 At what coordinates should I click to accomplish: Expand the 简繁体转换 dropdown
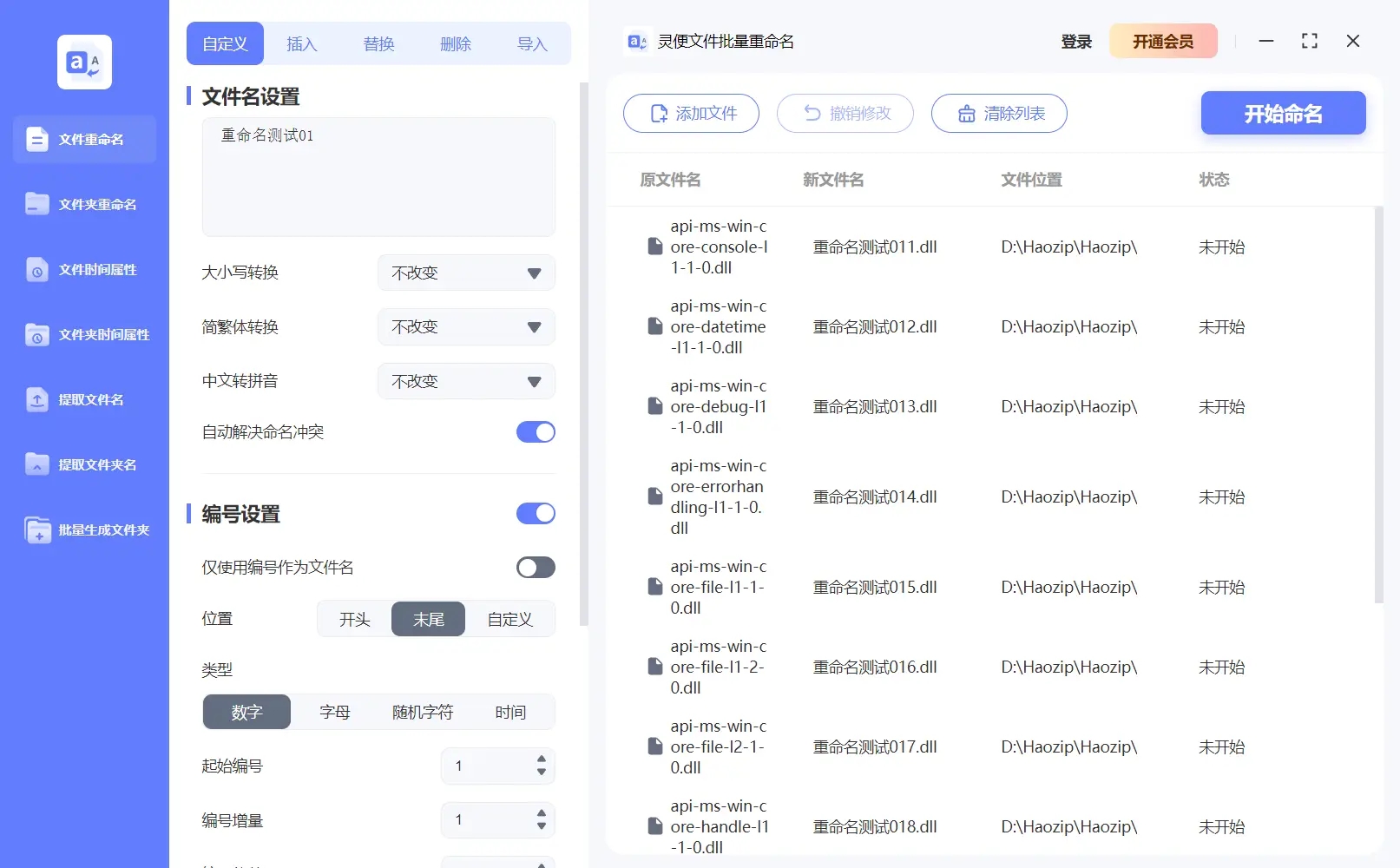point(466,326)
